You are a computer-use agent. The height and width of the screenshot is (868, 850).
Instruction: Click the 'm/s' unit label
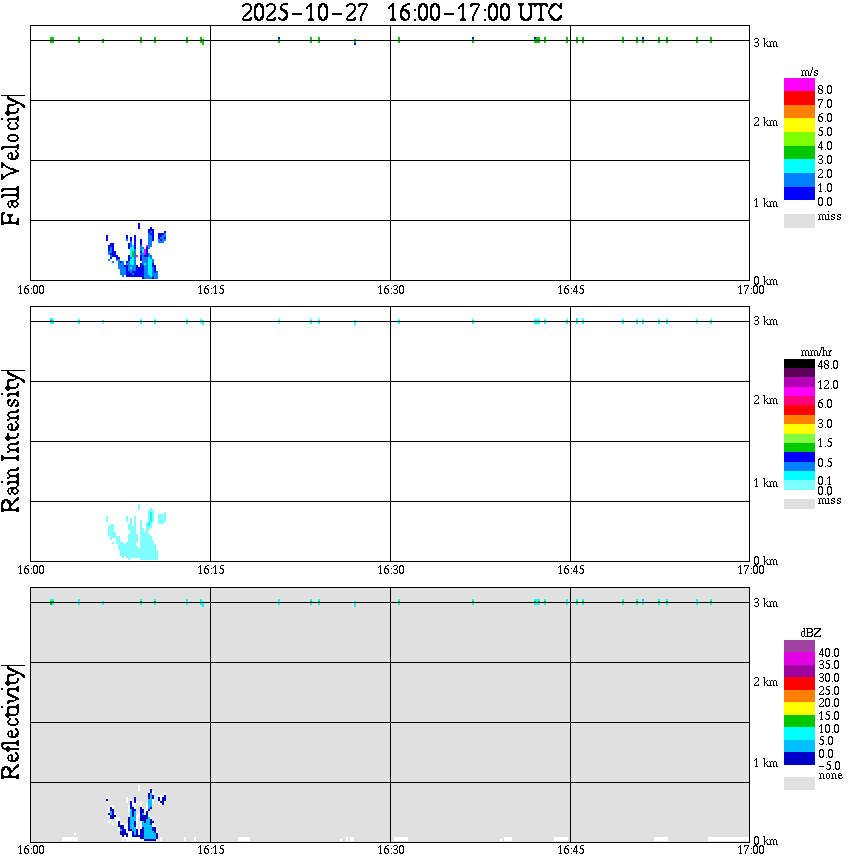coord(809,72)
